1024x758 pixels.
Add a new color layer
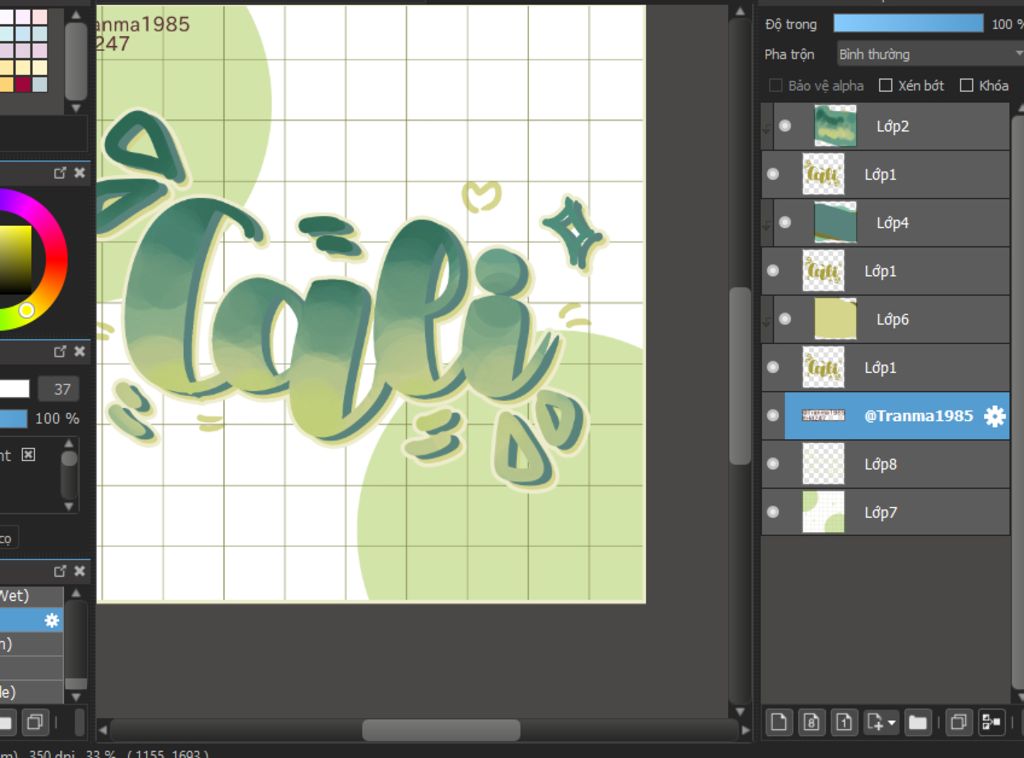click(778, 722)
